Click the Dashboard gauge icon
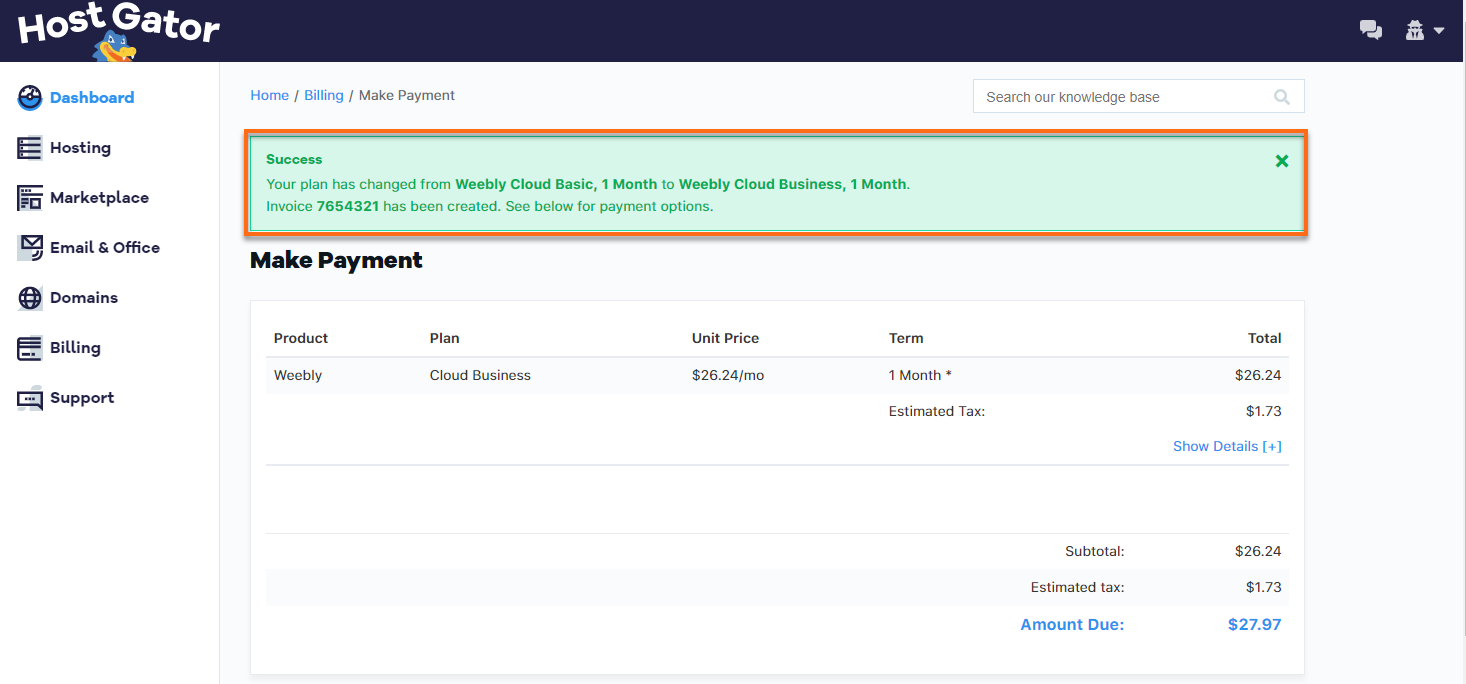 tap(30, 97)
